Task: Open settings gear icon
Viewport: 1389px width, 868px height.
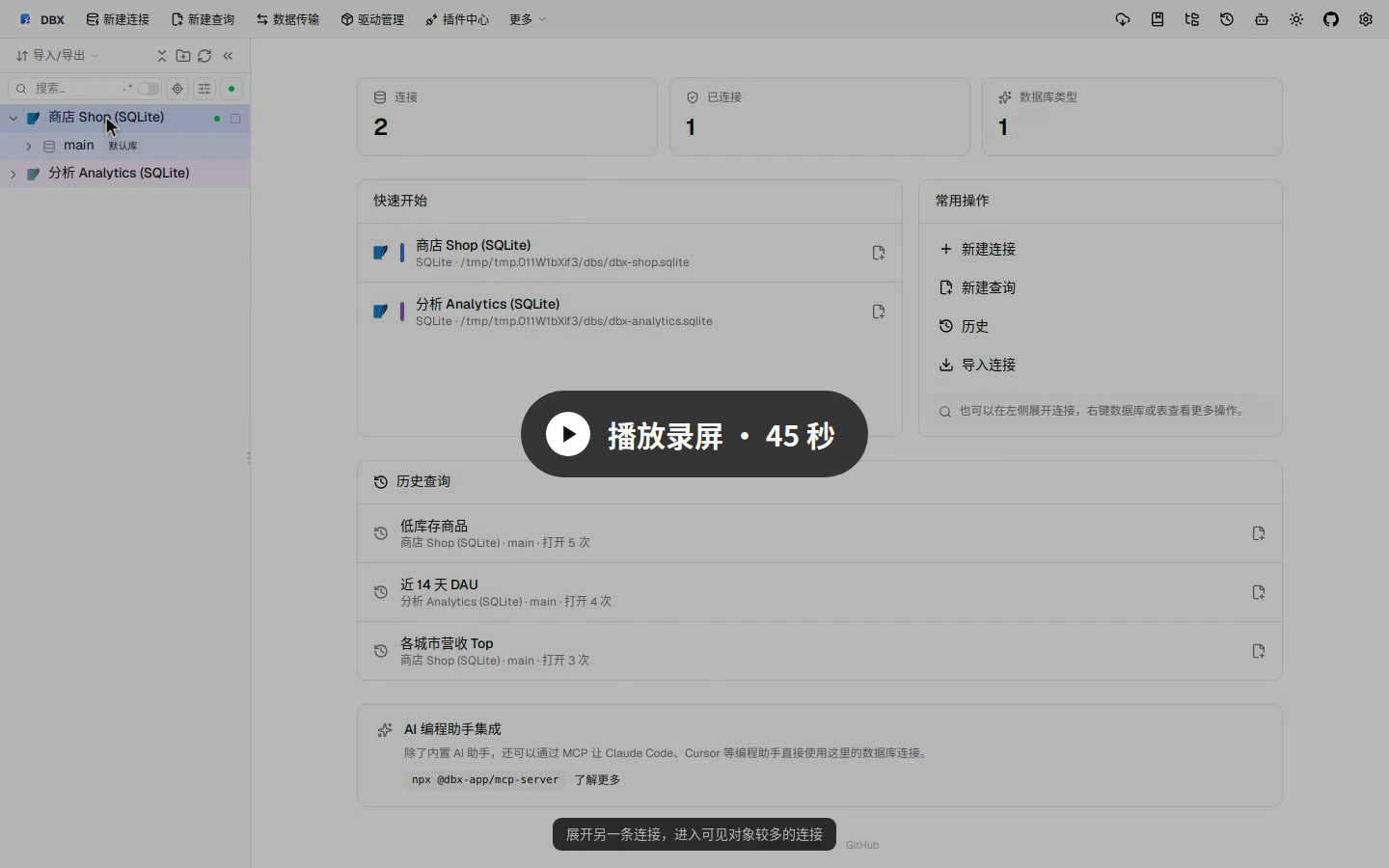Action: click(x=1366, y=19)
